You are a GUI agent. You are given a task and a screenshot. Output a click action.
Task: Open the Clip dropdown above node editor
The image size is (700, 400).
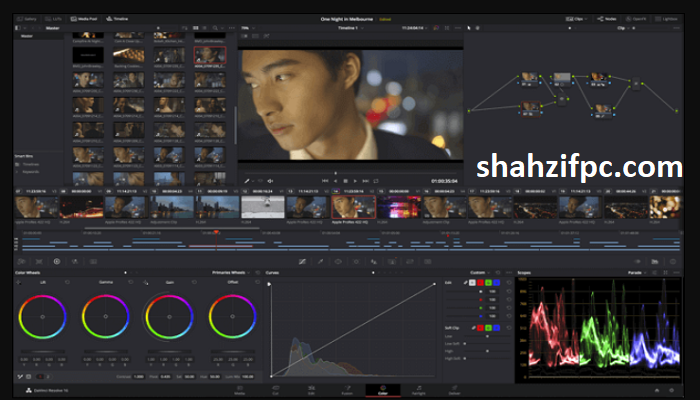tap(623, 28)
